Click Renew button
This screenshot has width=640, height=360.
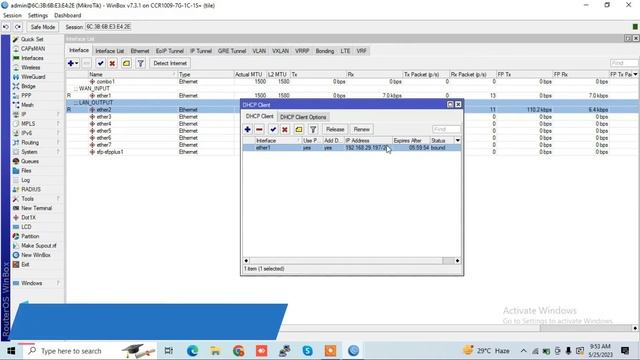point(362,129)
